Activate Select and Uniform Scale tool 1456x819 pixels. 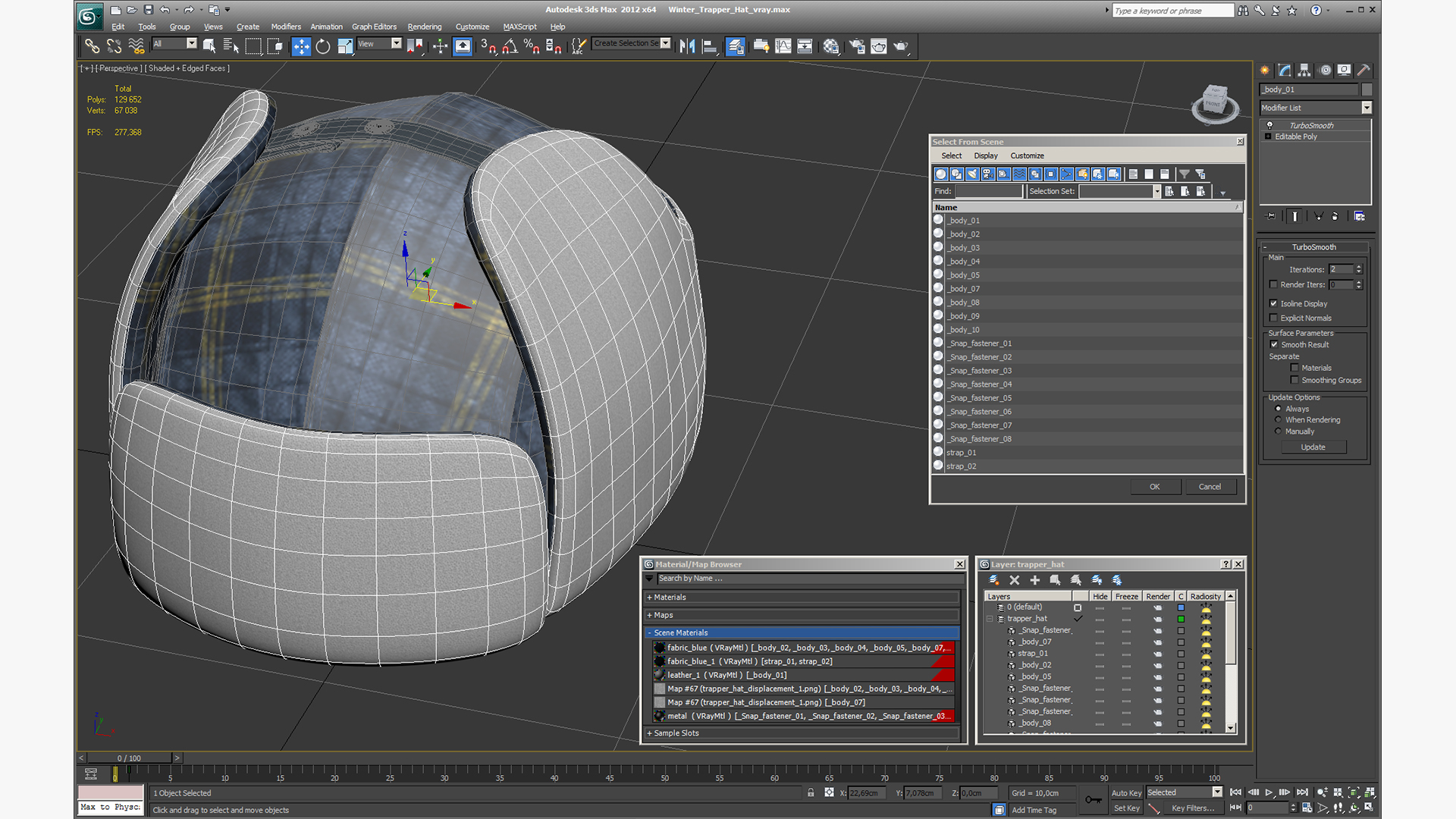pos(345,46)
